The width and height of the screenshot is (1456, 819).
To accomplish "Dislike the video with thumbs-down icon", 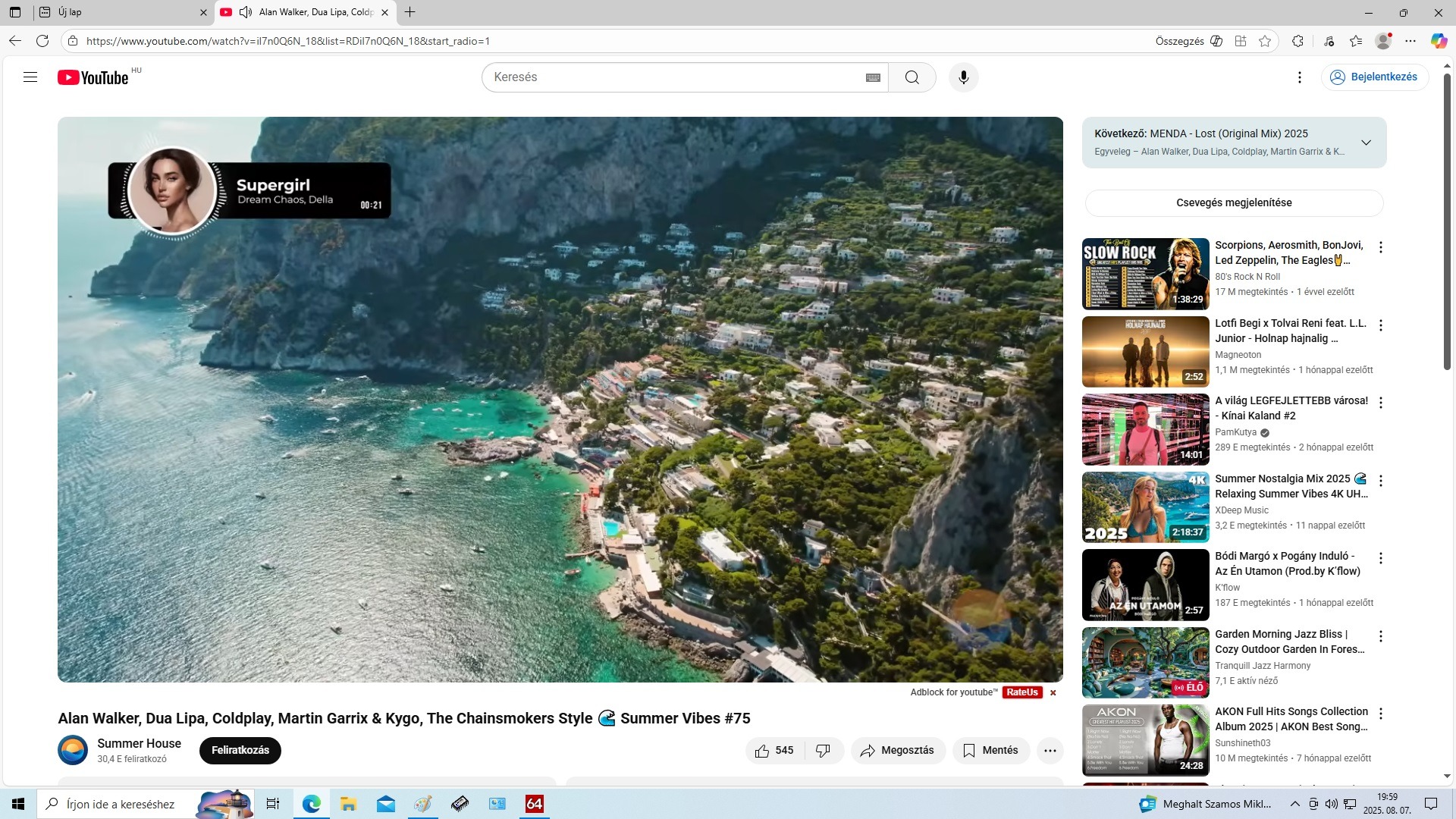I will pyautogui.click(x=823, y=750).
